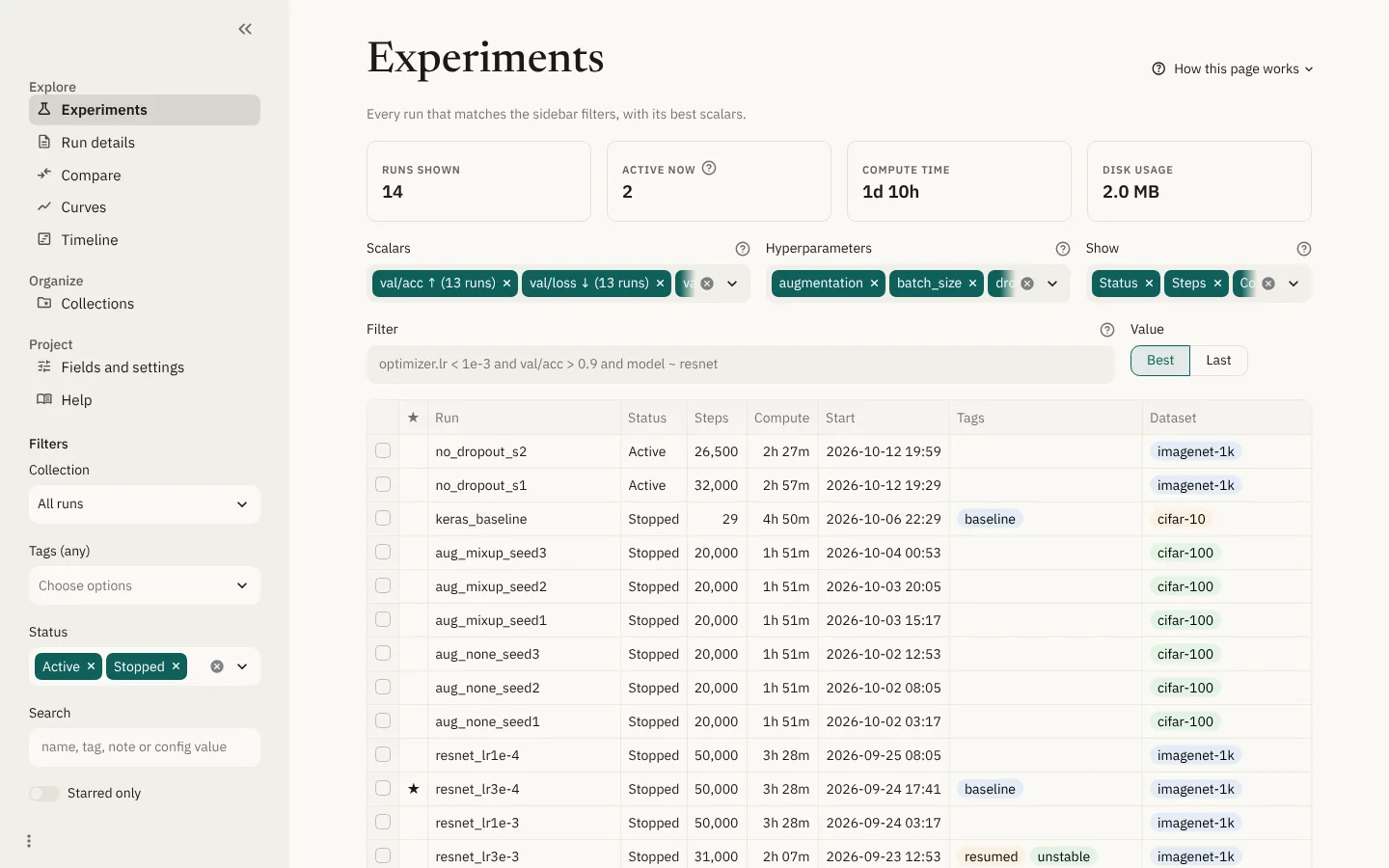The height and width of the screenshot is (868, 1389).
Task: Switch value mode to Last
Action: 1218,361
